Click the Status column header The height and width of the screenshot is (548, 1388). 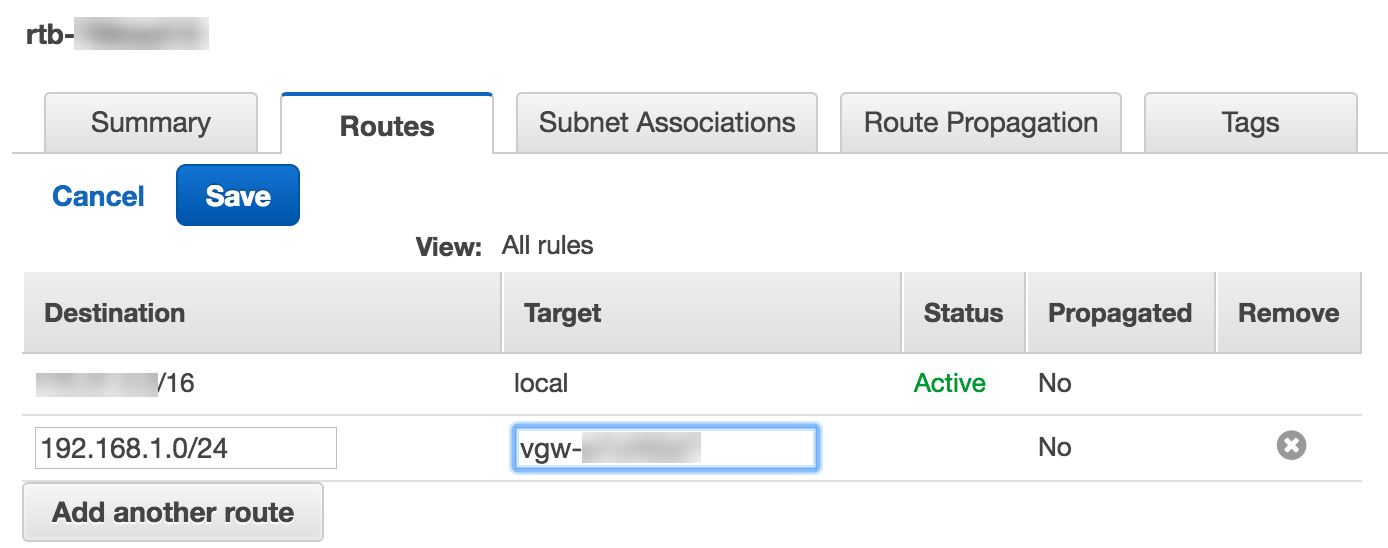pos(963,313)
